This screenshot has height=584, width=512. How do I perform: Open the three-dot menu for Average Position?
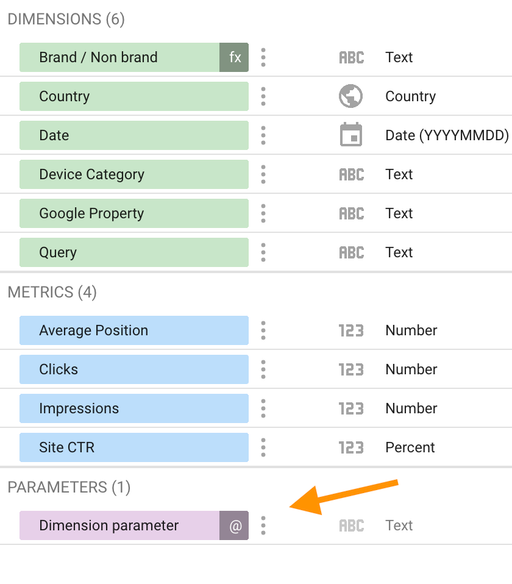tap(263, 330)
